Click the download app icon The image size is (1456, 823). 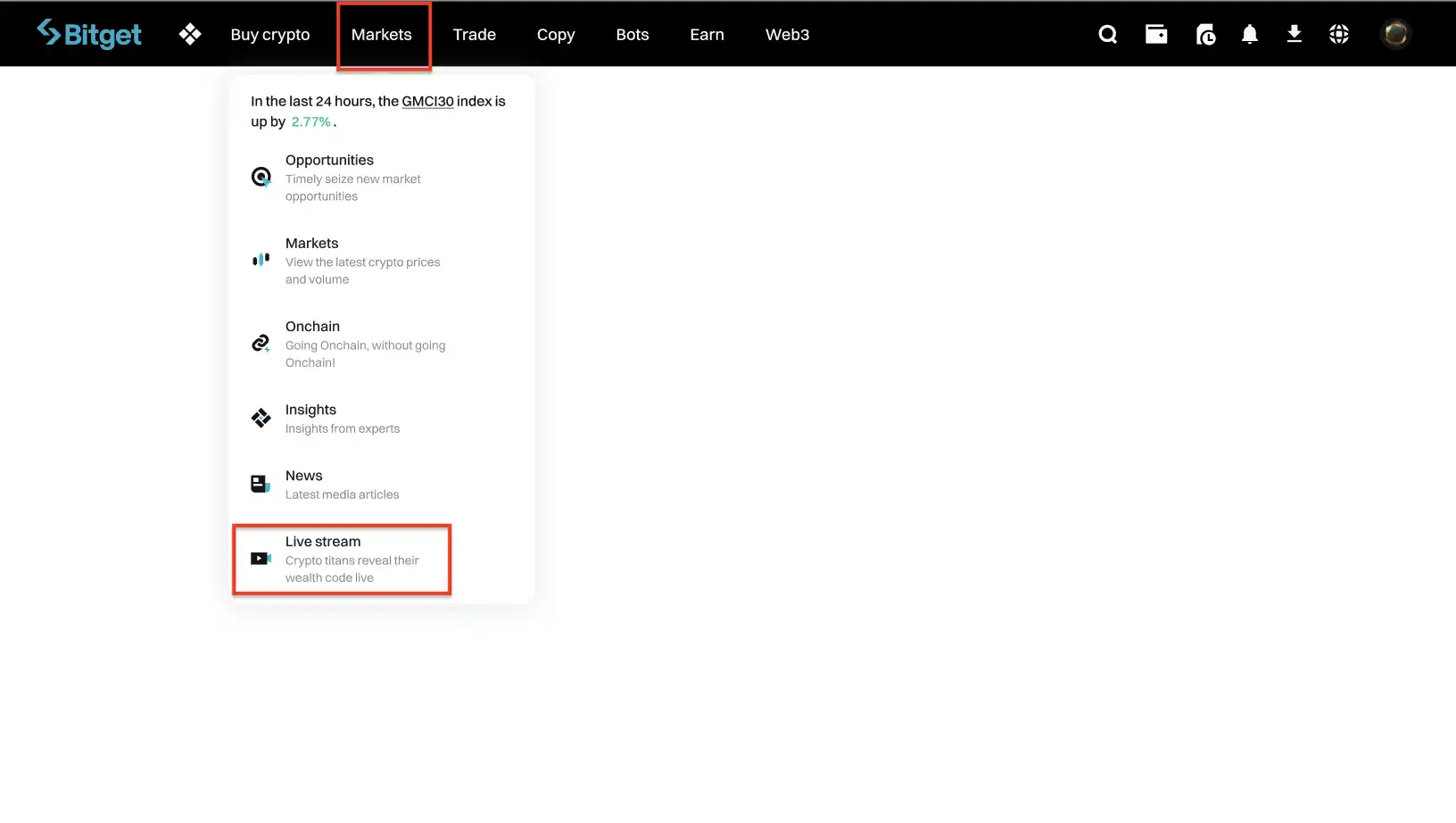[1294, 34]
